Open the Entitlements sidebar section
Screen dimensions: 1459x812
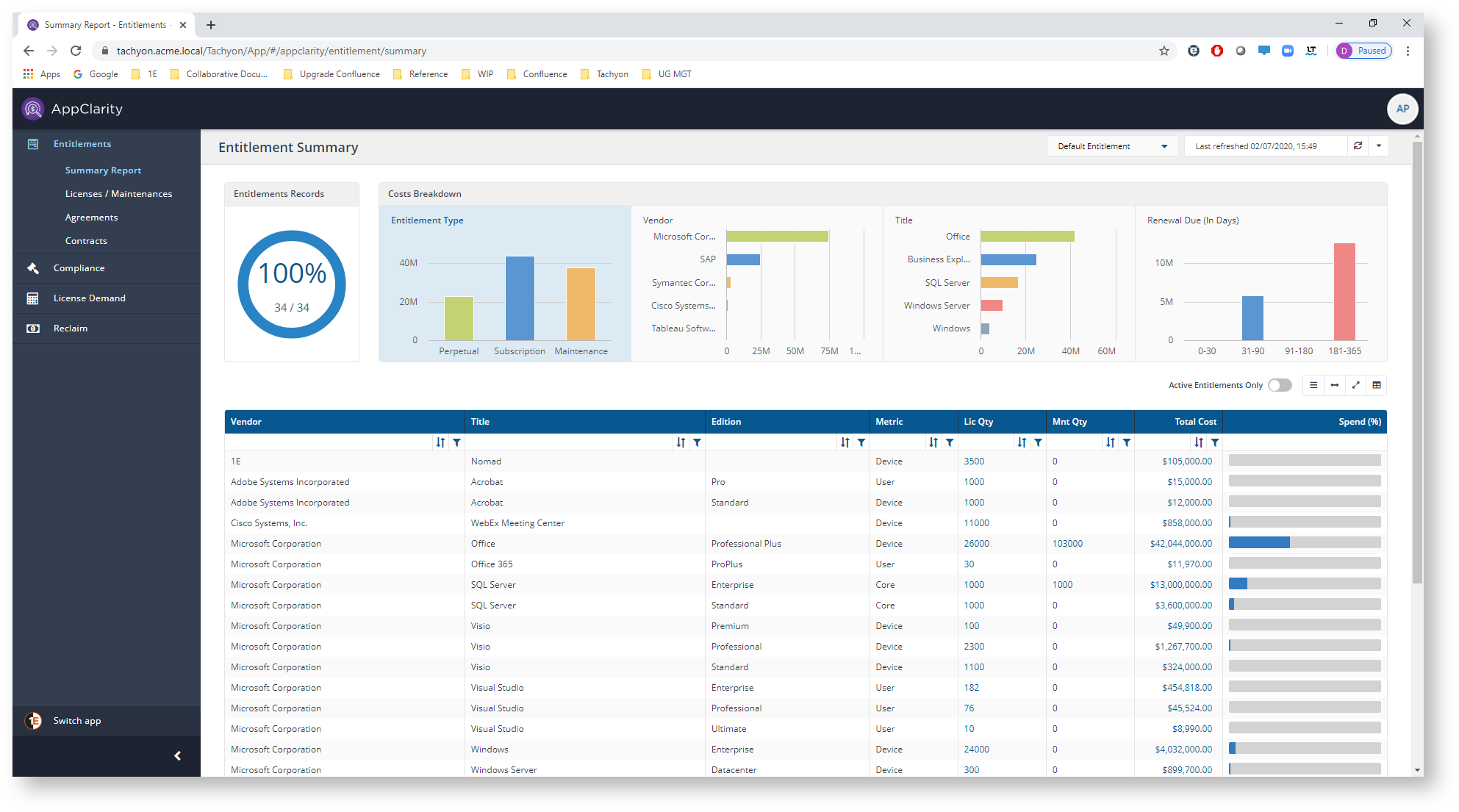[x=107, y=144]
